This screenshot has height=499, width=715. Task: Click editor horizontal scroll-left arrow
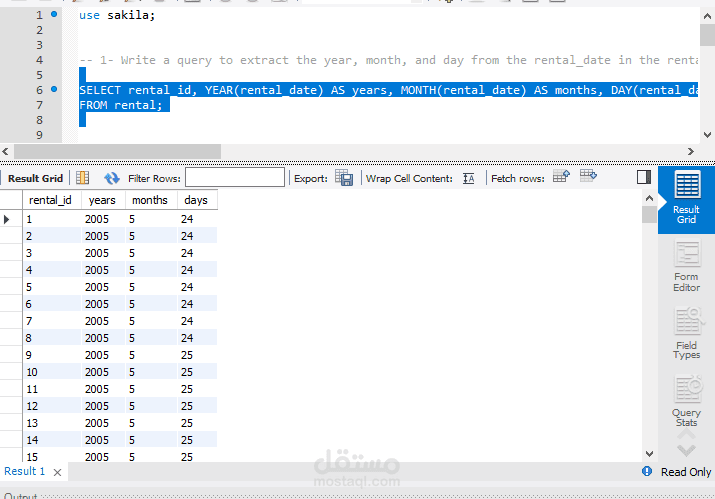(x=5, y=151)
